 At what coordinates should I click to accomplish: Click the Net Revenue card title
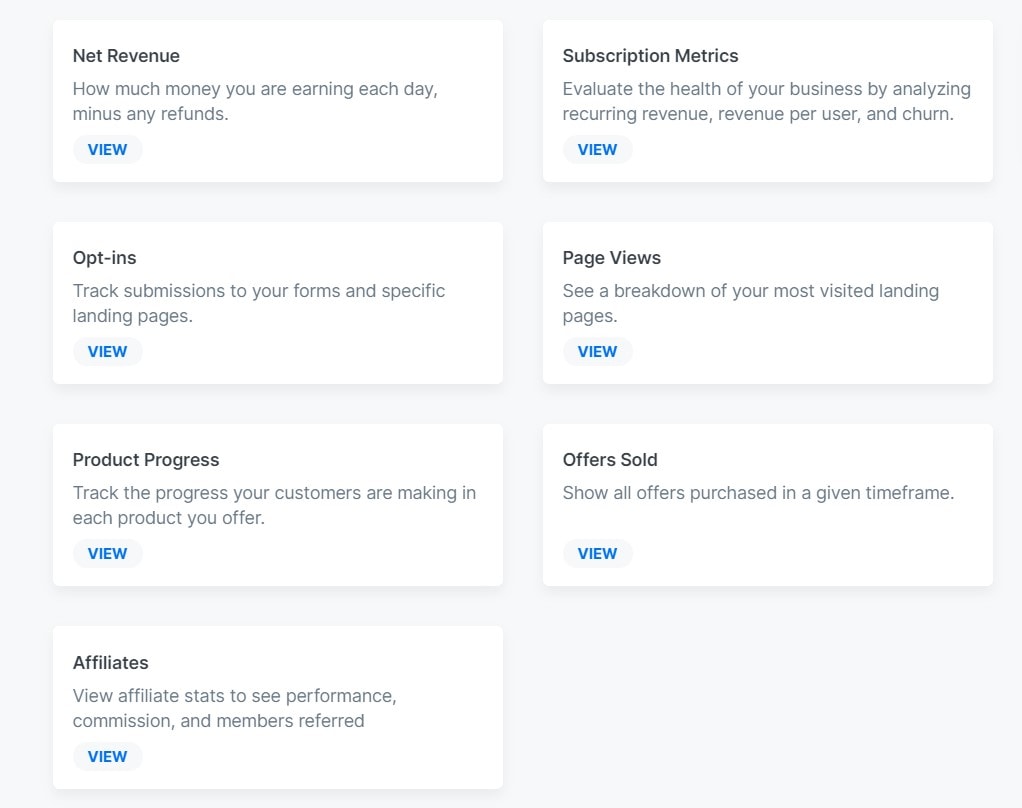coord(126,56)
